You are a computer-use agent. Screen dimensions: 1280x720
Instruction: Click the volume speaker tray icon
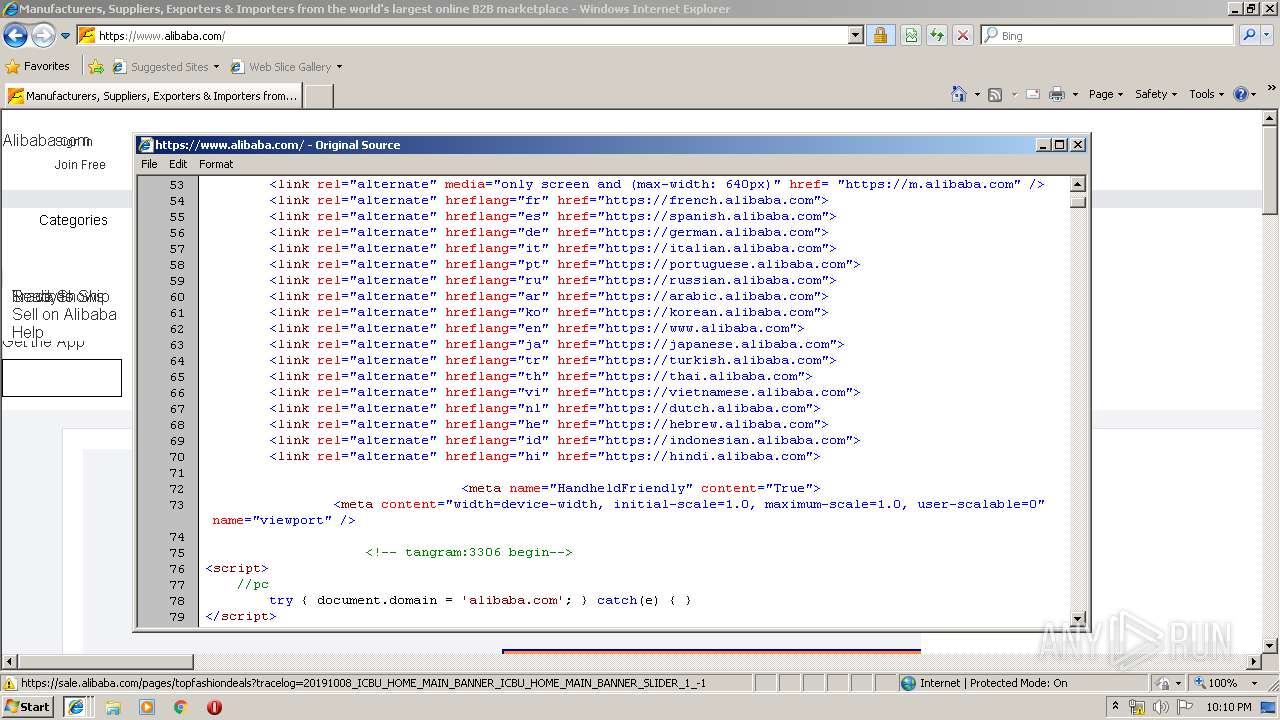tap(1161, 707)
